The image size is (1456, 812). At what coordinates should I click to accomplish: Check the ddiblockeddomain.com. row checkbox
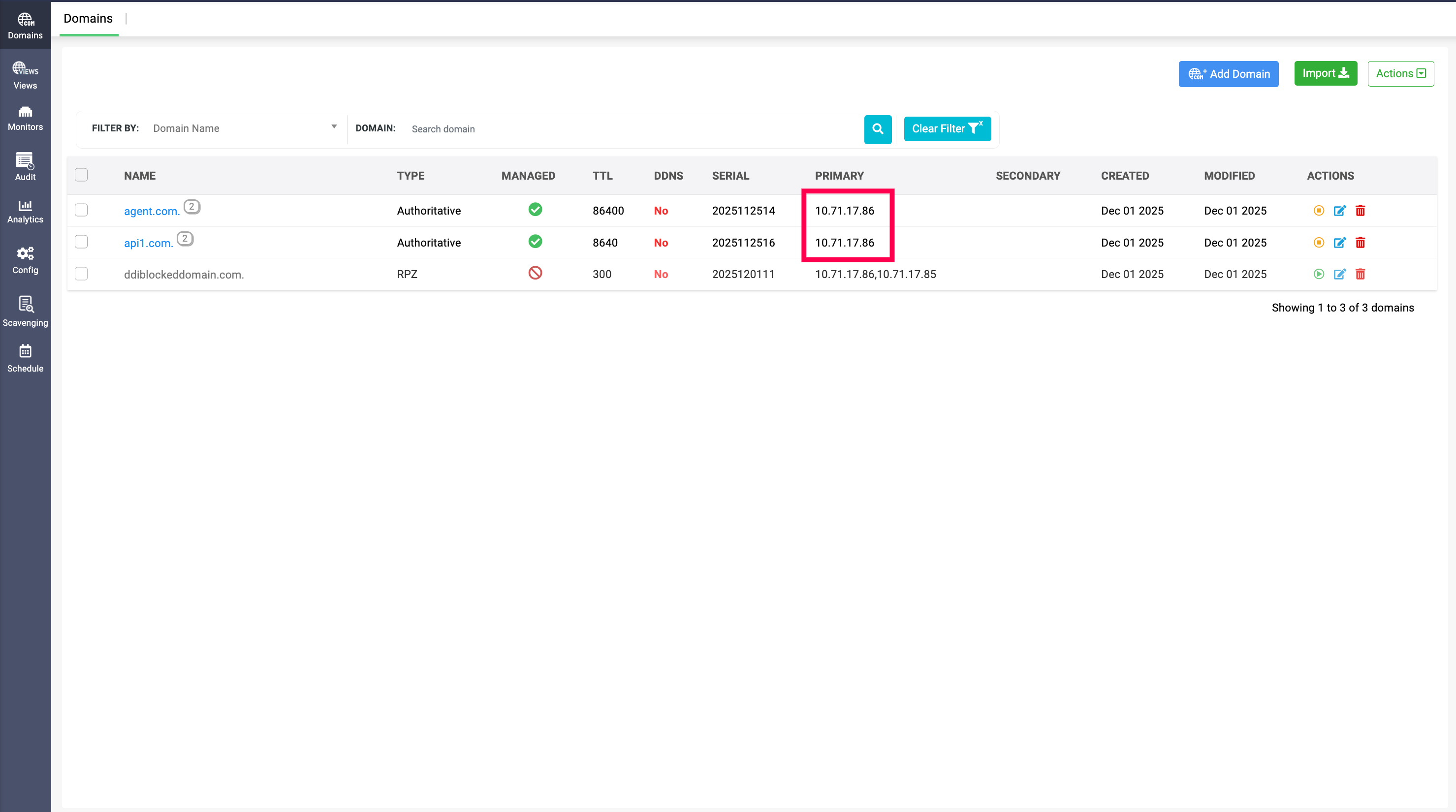coord(81,274)
